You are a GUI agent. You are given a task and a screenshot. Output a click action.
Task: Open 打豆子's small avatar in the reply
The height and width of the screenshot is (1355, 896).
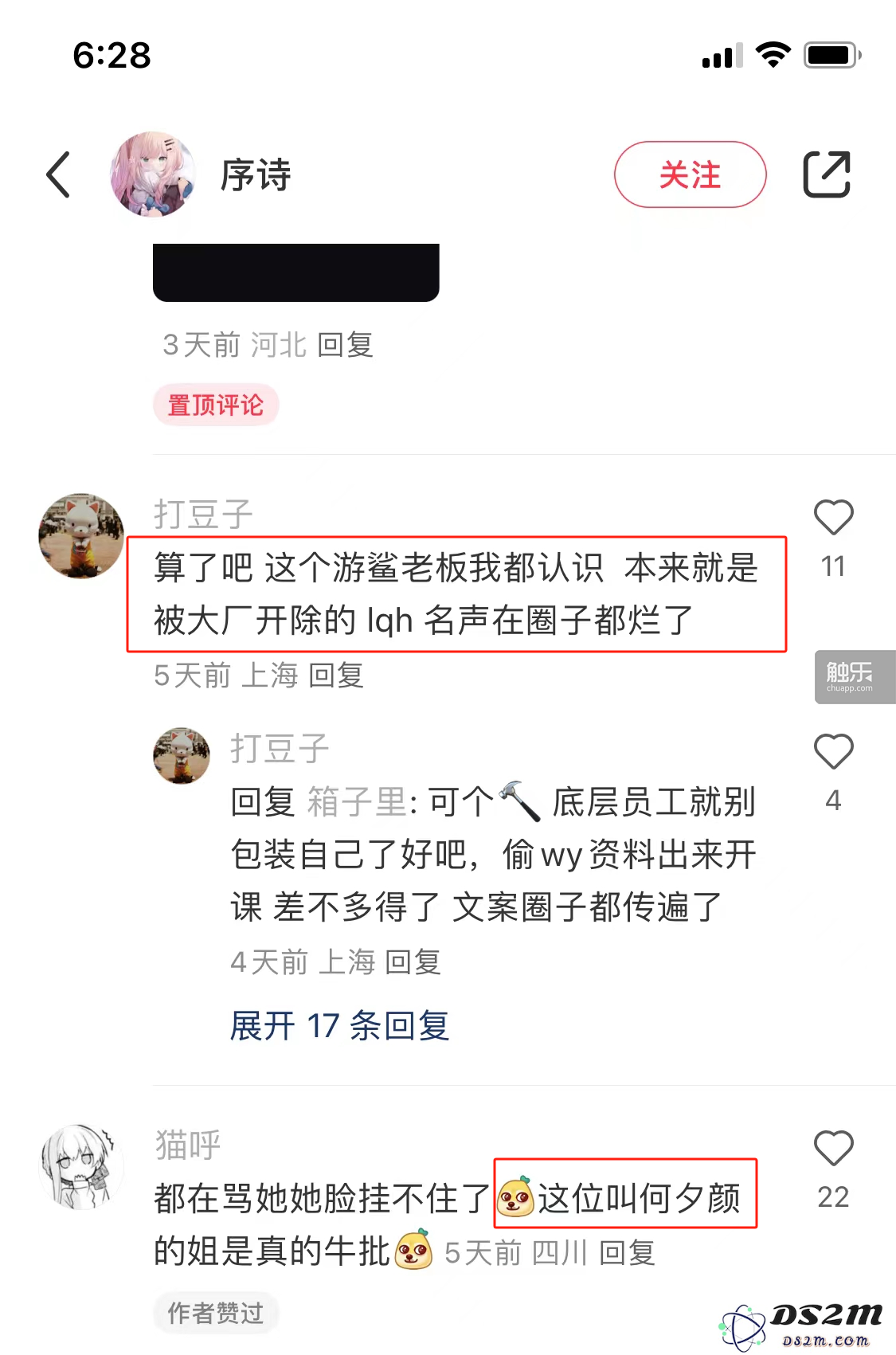point(182,755)
